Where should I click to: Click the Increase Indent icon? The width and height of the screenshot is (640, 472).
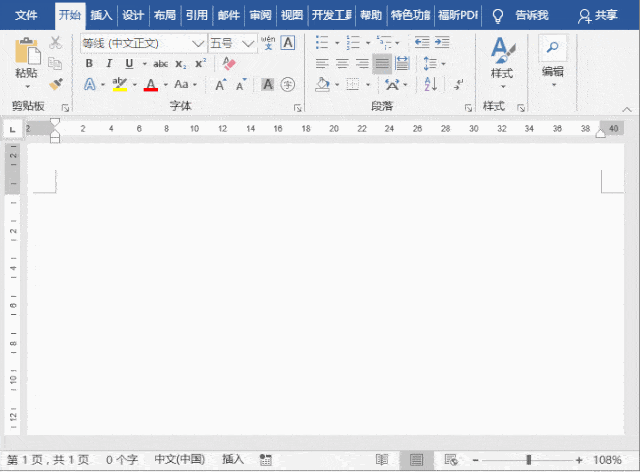(442, 42)
